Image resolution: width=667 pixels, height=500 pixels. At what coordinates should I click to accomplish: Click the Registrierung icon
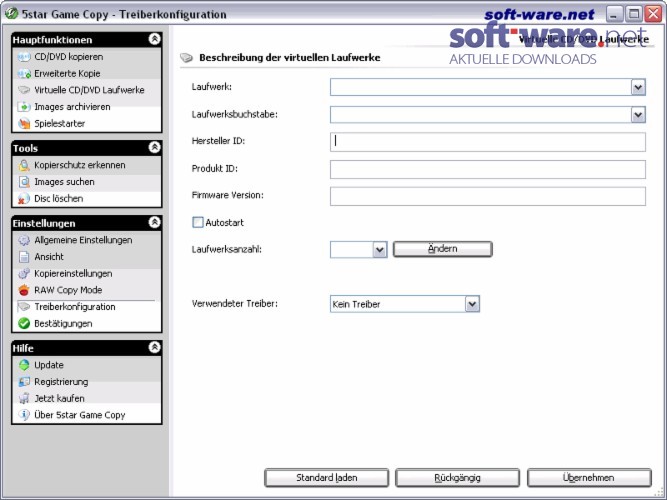[x=24, y=382]
